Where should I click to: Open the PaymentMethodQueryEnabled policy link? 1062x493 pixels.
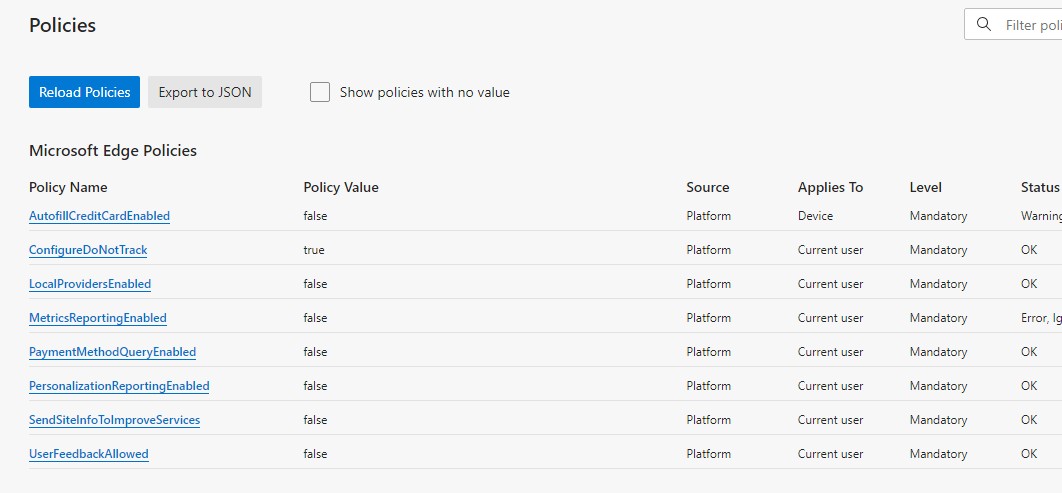[x=112, y=351]
